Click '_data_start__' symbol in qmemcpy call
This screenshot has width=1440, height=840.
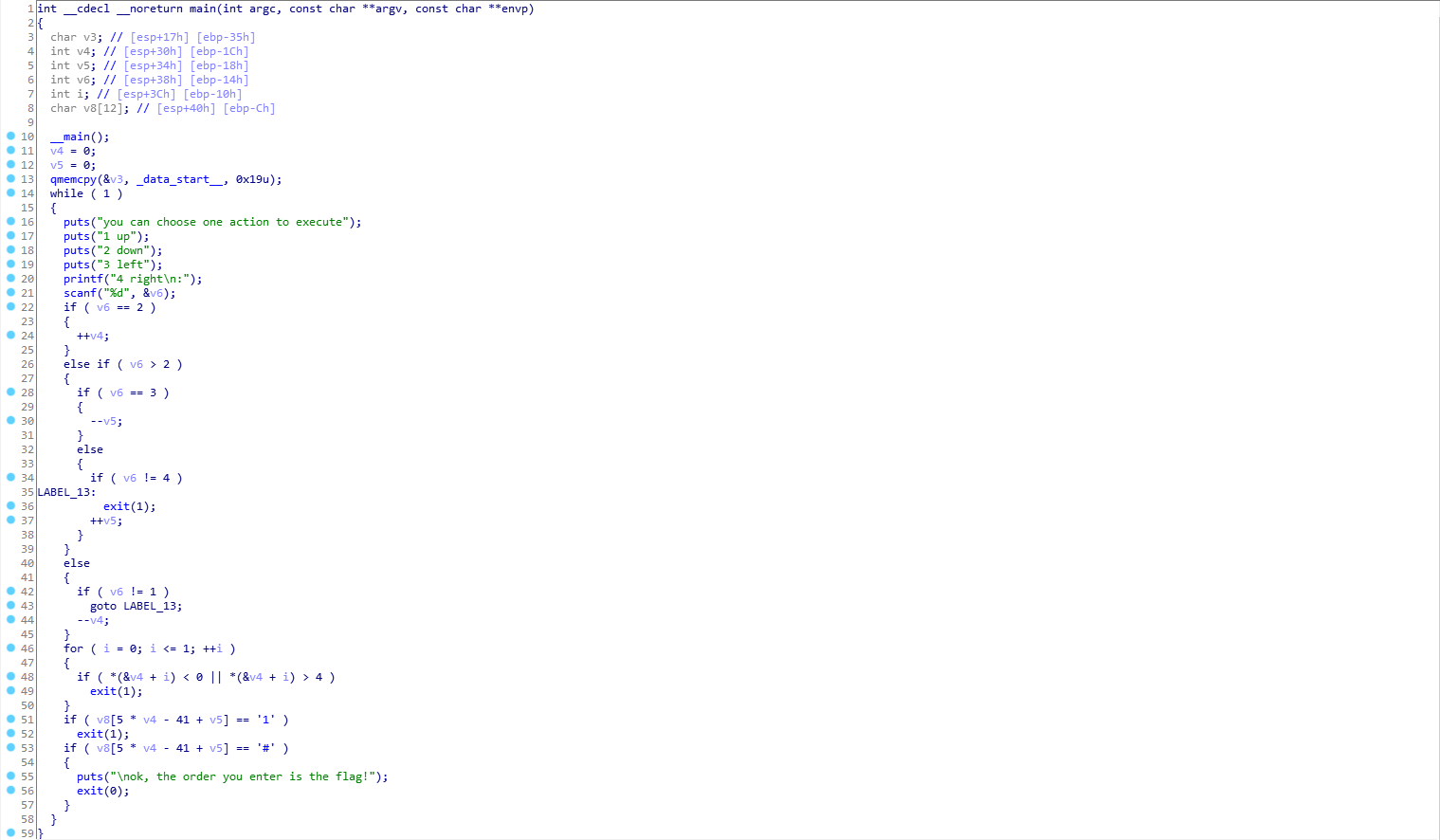point(180,179)
